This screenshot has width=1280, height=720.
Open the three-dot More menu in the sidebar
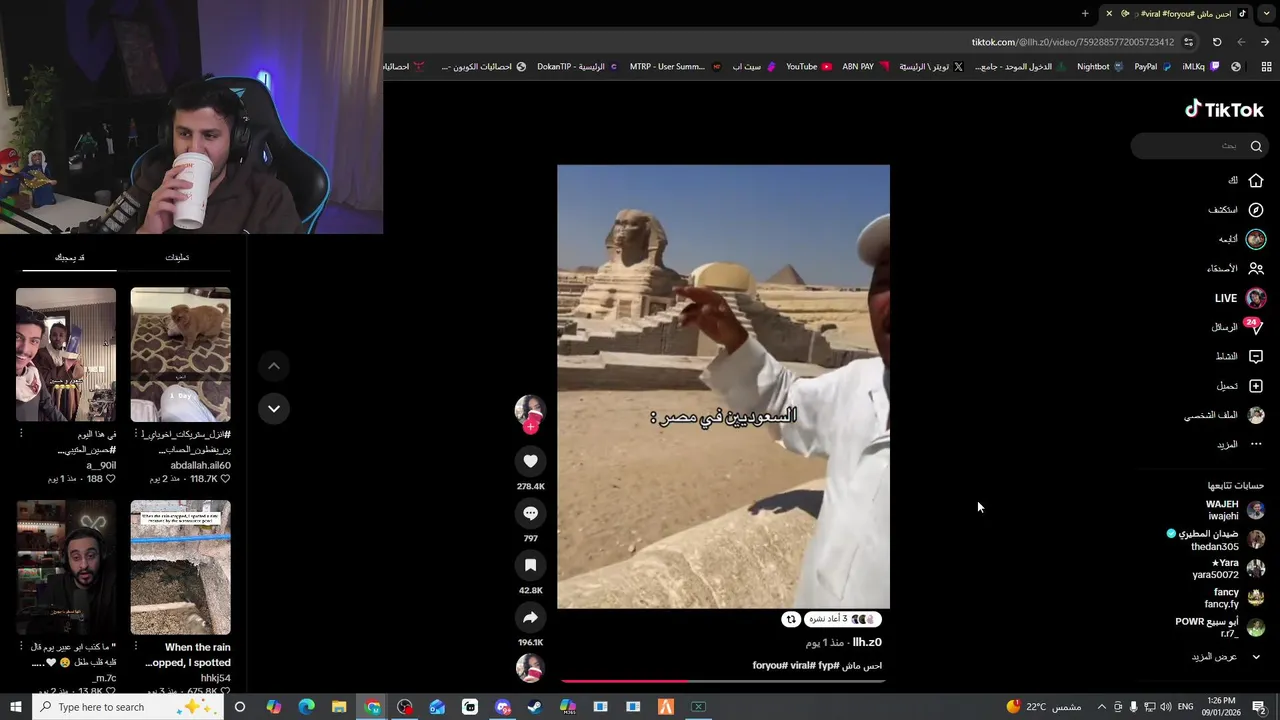1256,444
